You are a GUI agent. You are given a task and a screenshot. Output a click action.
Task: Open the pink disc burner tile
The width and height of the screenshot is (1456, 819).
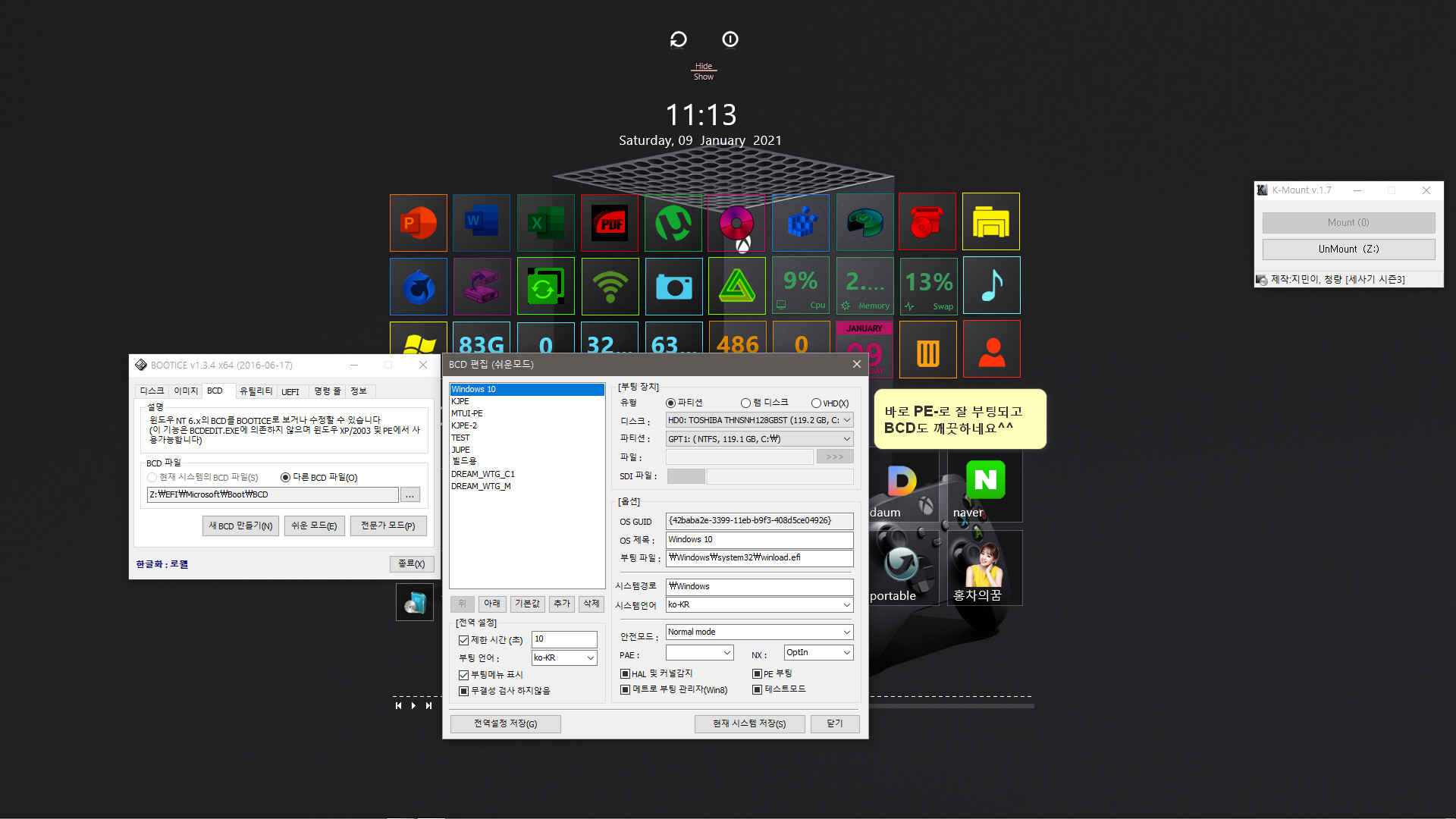point(736,222)
